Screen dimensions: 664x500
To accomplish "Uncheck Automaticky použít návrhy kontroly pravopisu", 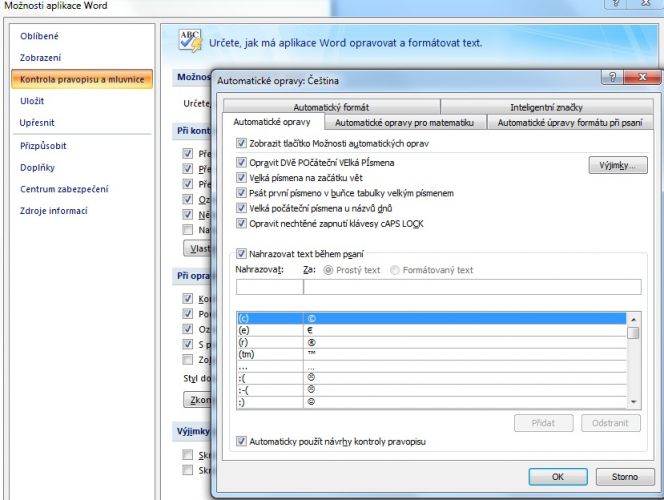I will pyautogui.click(x=241, y=441).
